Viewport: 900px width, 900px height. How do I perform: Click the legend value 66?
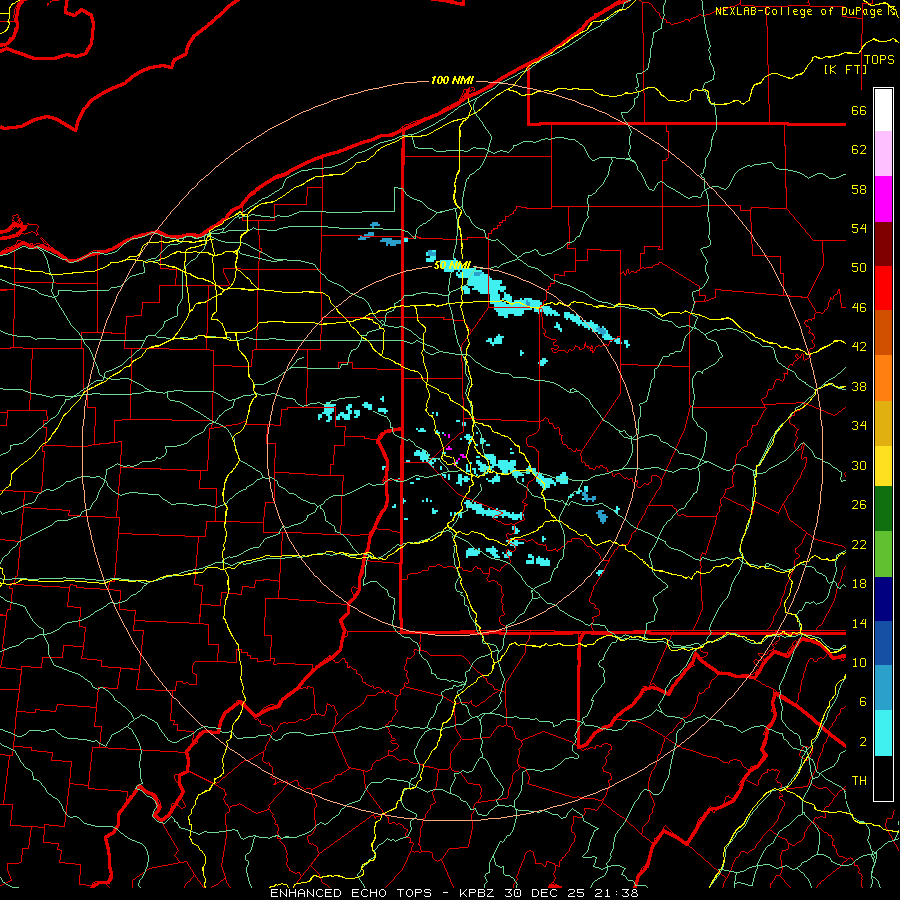click(859, 110)
